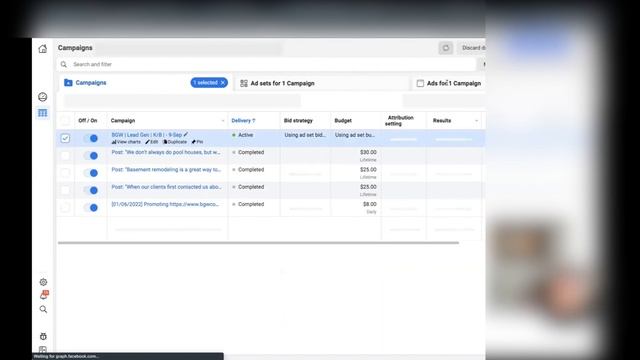Click Duplicate under BGW campaign
Viewport: 640px width, 360px height.
pos(175,142)
